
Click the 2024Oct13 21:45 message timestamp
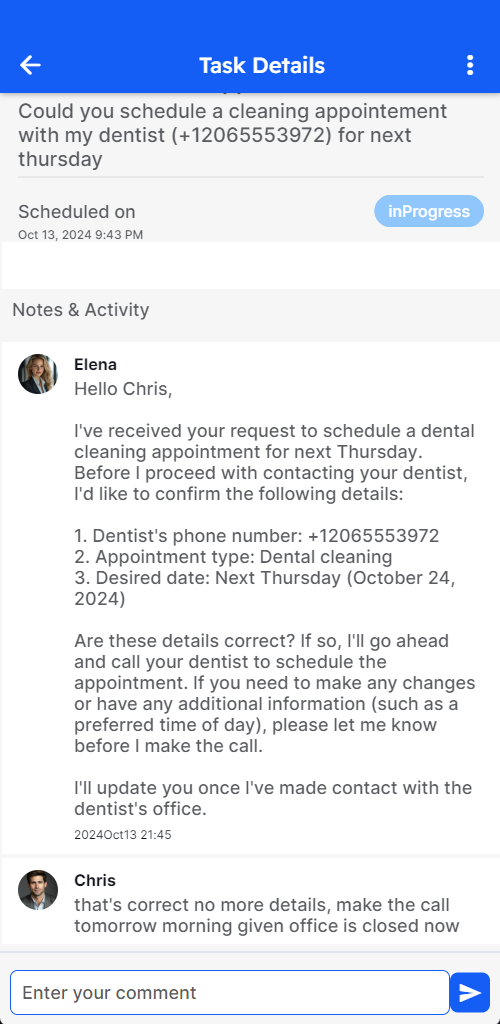(x=123, y=835)
